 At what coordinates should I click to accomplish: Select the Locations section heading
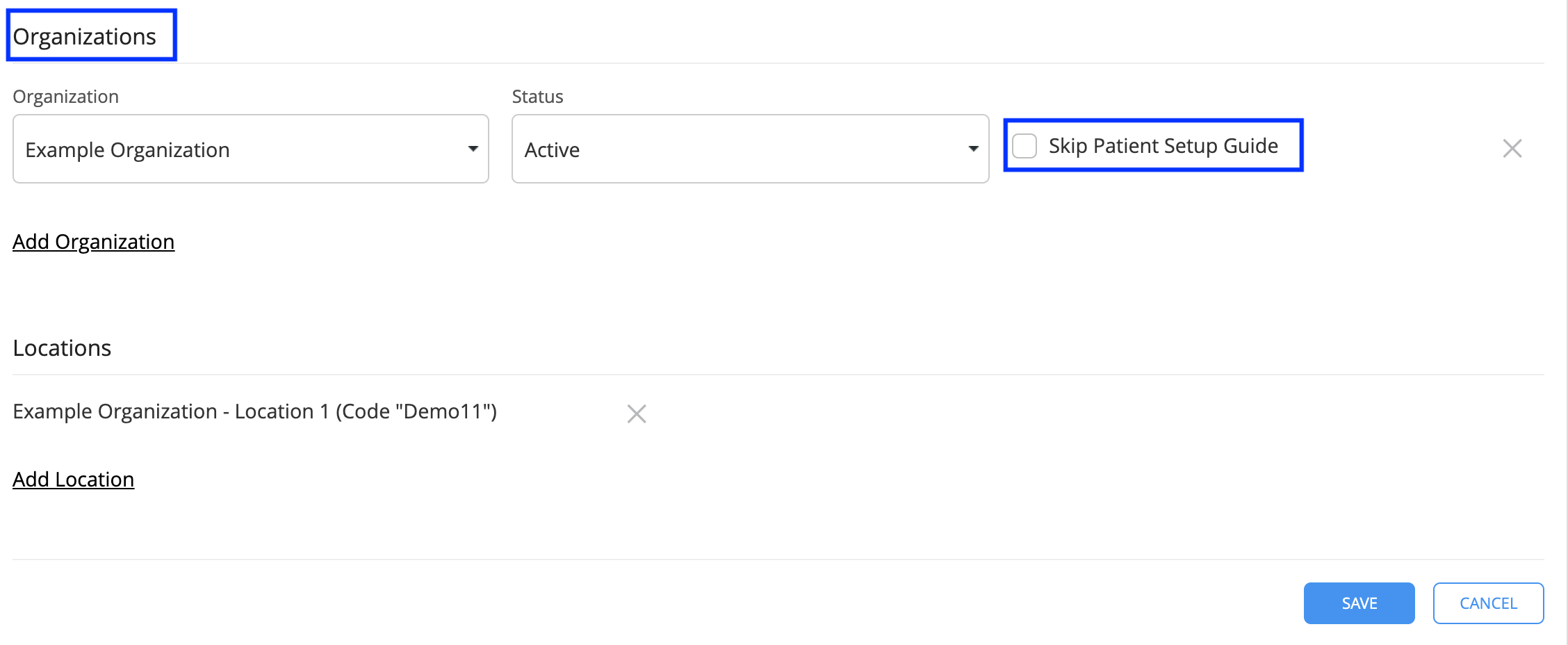pyautogui.click(x=62, y=348)
